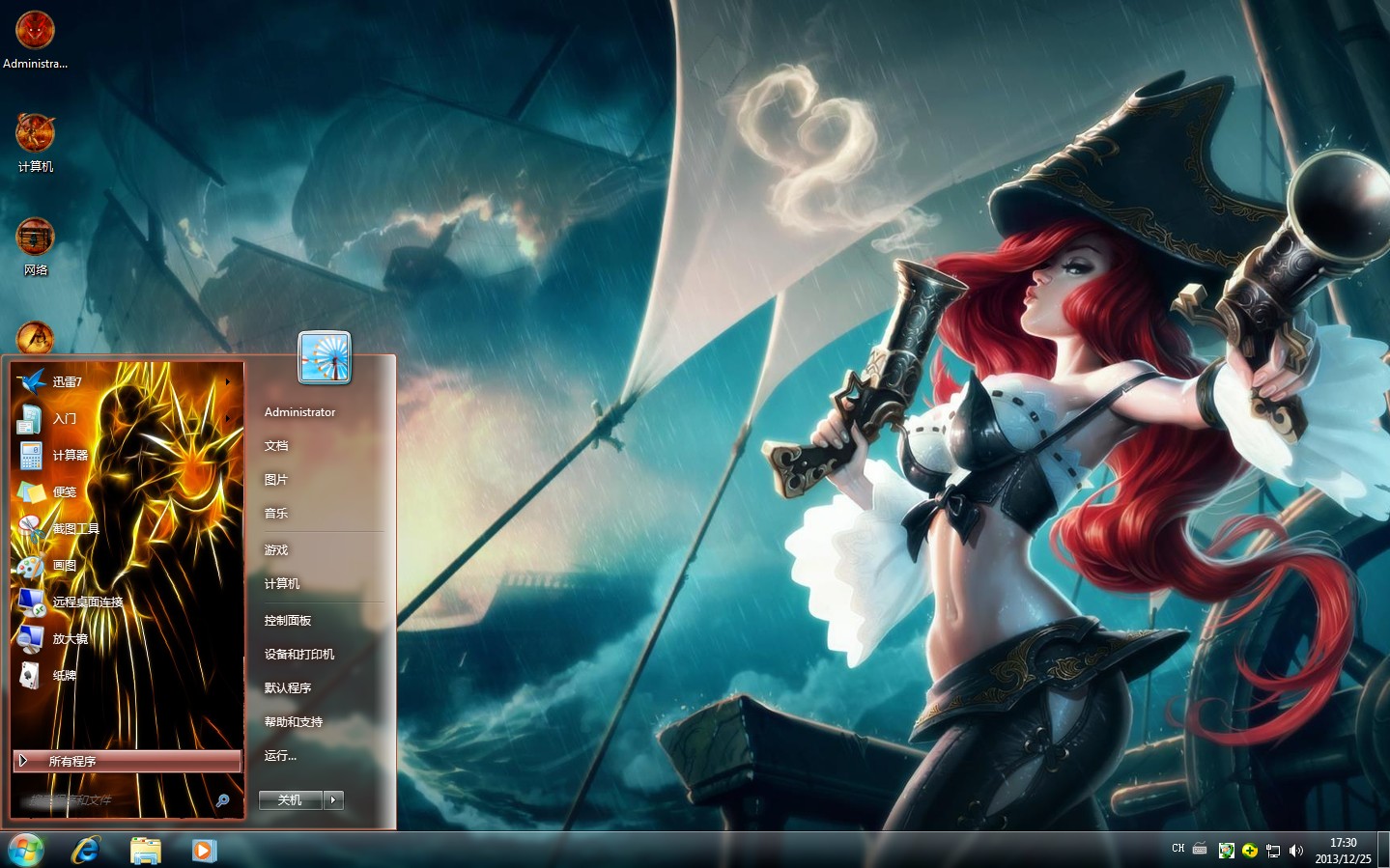Click Show desktop strip at taskbar end

click(x=1383, y=851)
